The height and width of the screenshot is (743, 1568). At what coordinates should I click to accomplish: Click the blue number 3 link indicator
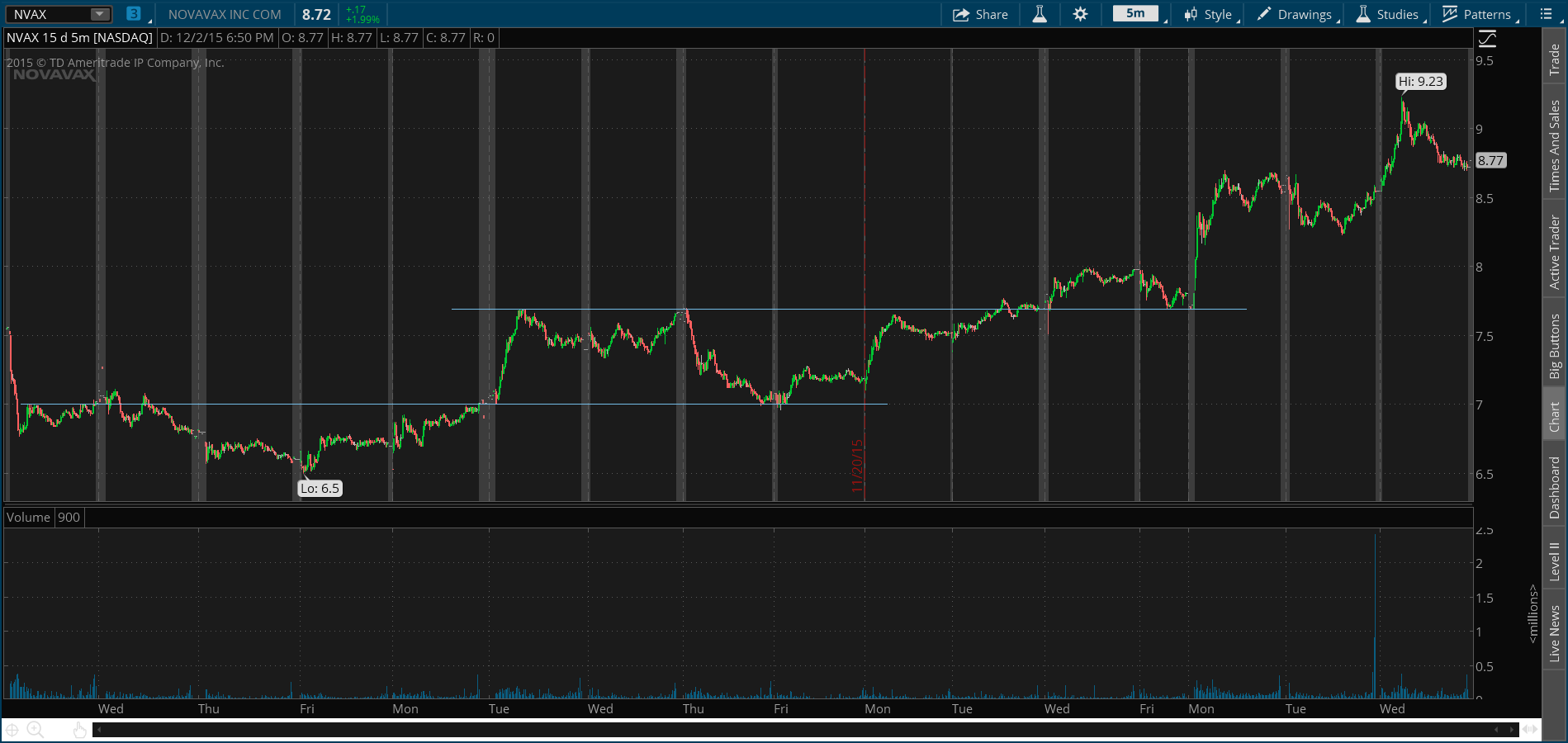coord(133,14)
